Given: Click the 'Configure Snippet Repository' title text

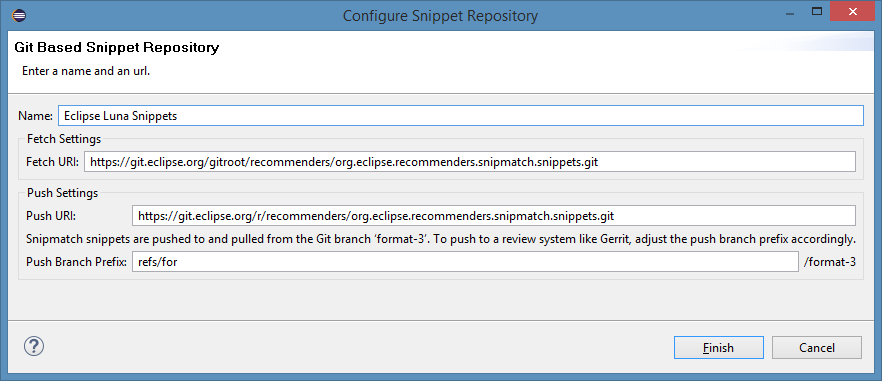Looking at the screenshot, I should point(440,15).
